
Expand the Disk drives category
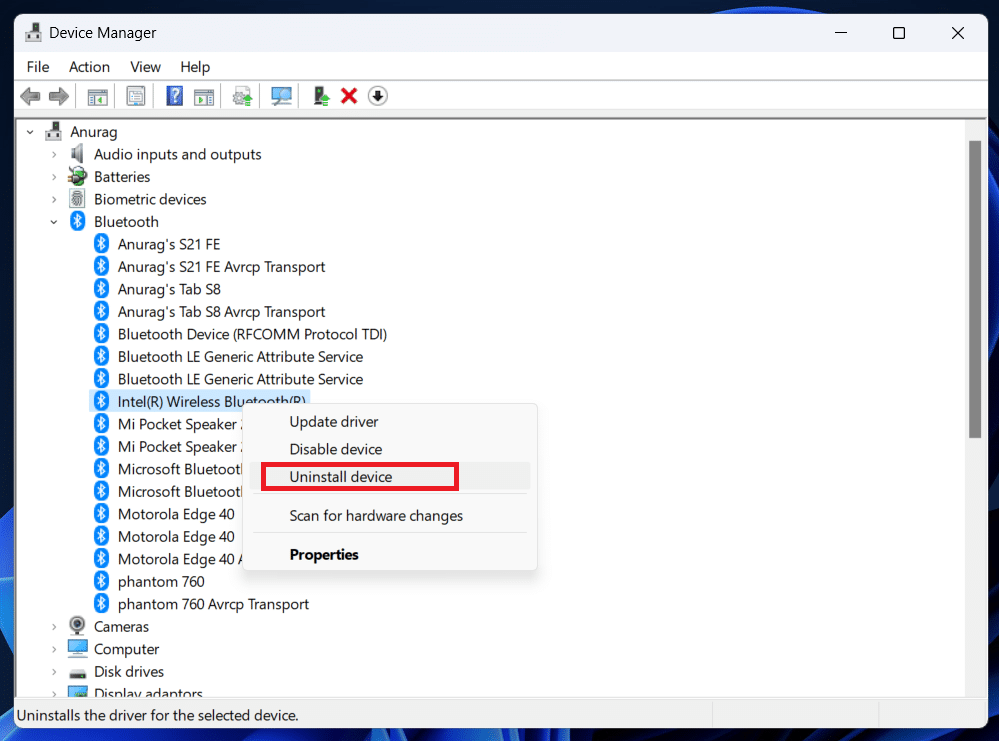[54, 671]
